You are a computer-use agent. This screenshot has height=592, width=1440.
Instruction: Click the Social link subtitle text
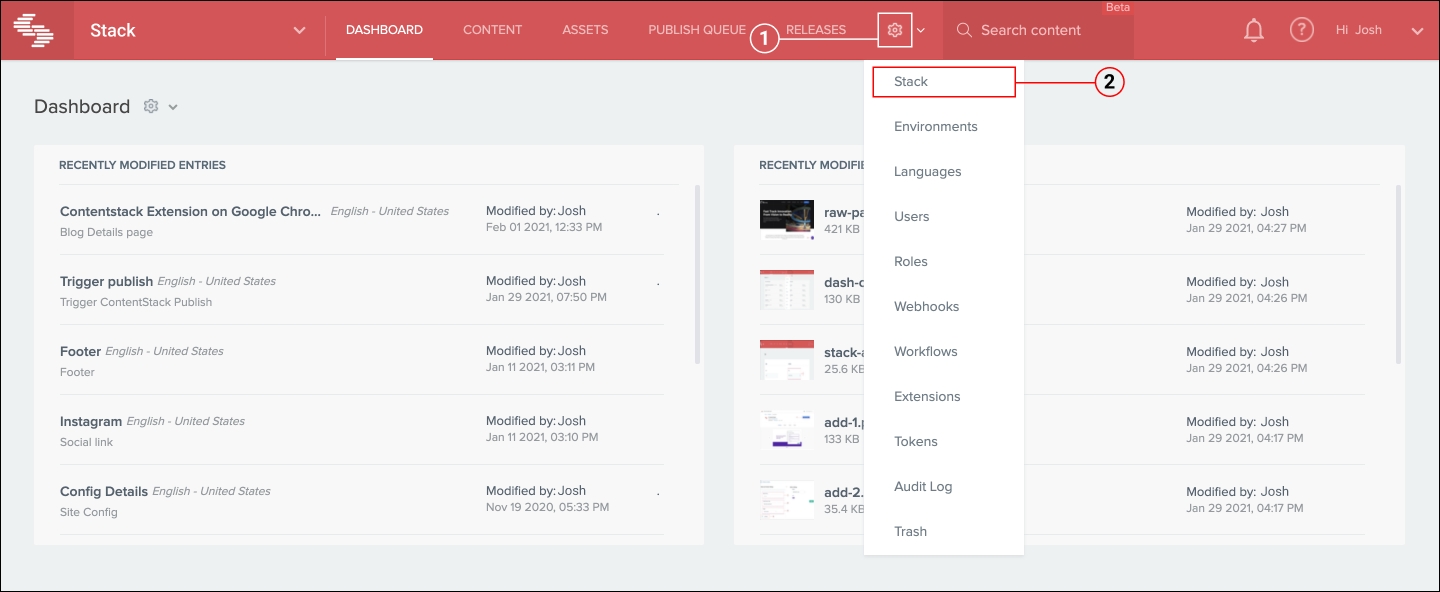pyautogui.click(x=86, y=442)
